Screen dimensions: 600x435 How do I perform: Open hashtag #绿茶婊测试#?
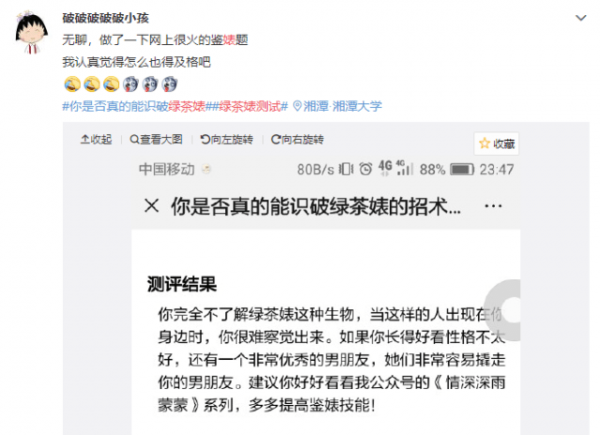pos(247,106)
